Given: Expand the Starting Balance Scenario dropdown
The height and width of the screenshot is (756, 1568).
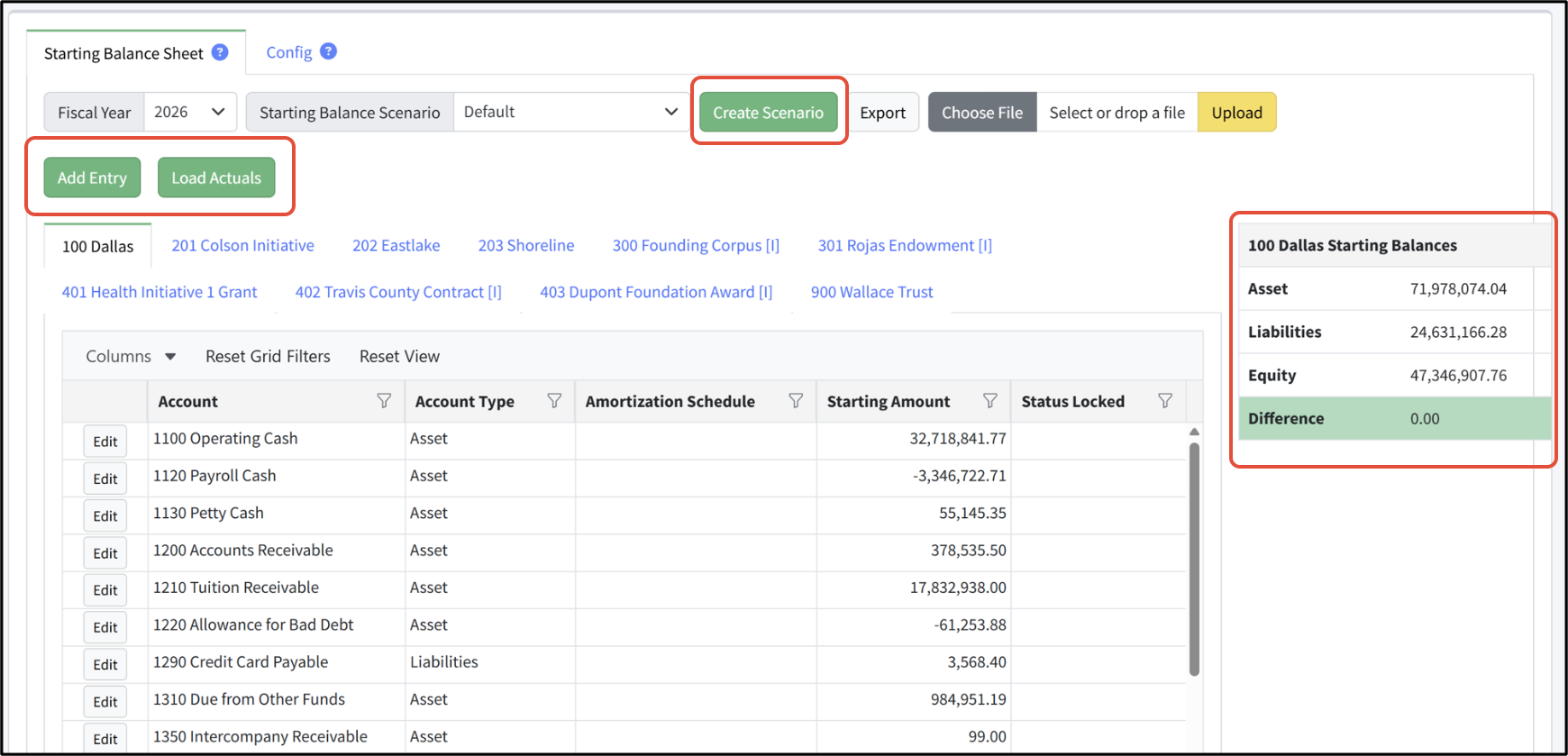Looking at the screenshot, I should 571,112.
